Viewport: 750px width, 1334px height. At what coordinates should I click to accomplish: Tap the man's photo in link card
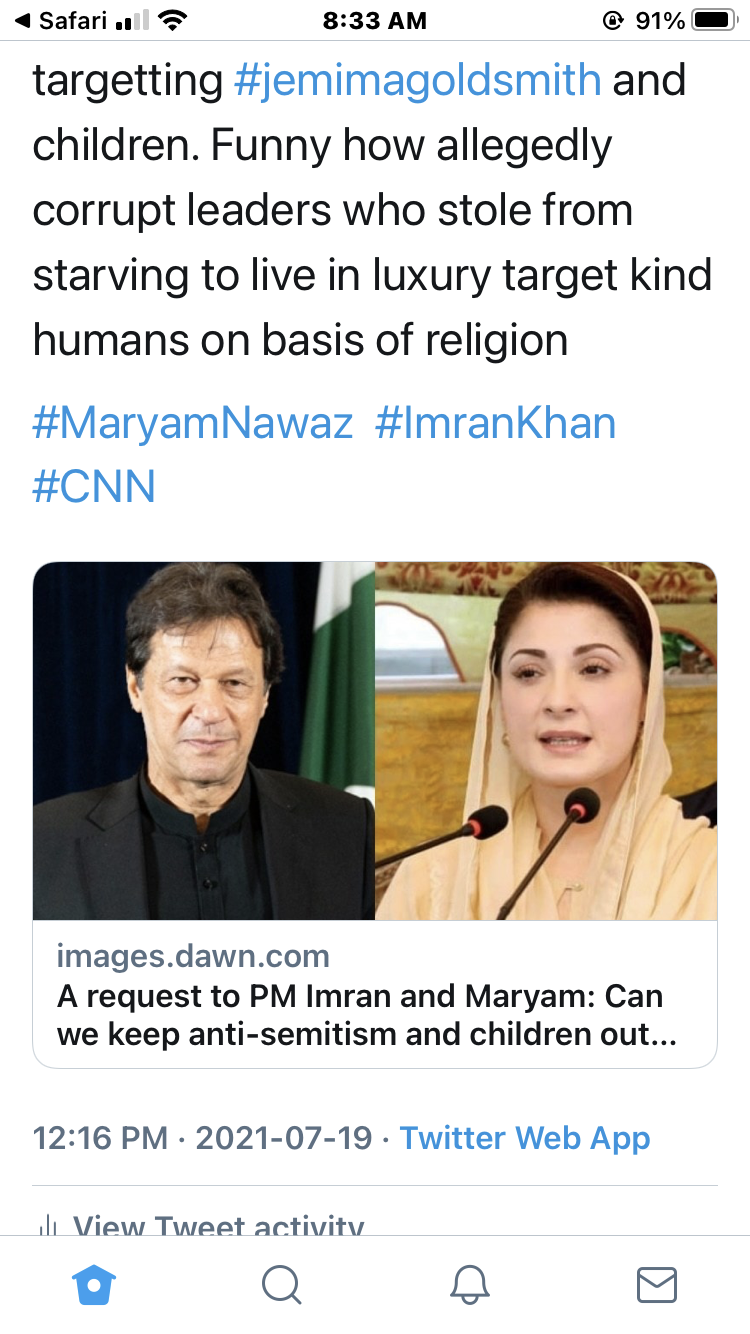click(x=204, y=741)
